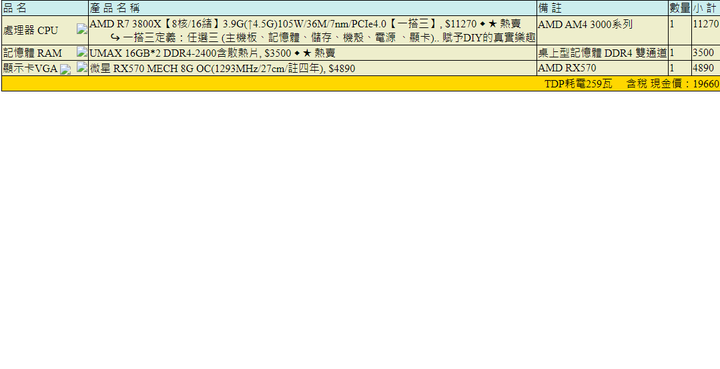
Task: Click the UMAX 16GB*2 DDR4-2400 product name
Action: point(212,53)
